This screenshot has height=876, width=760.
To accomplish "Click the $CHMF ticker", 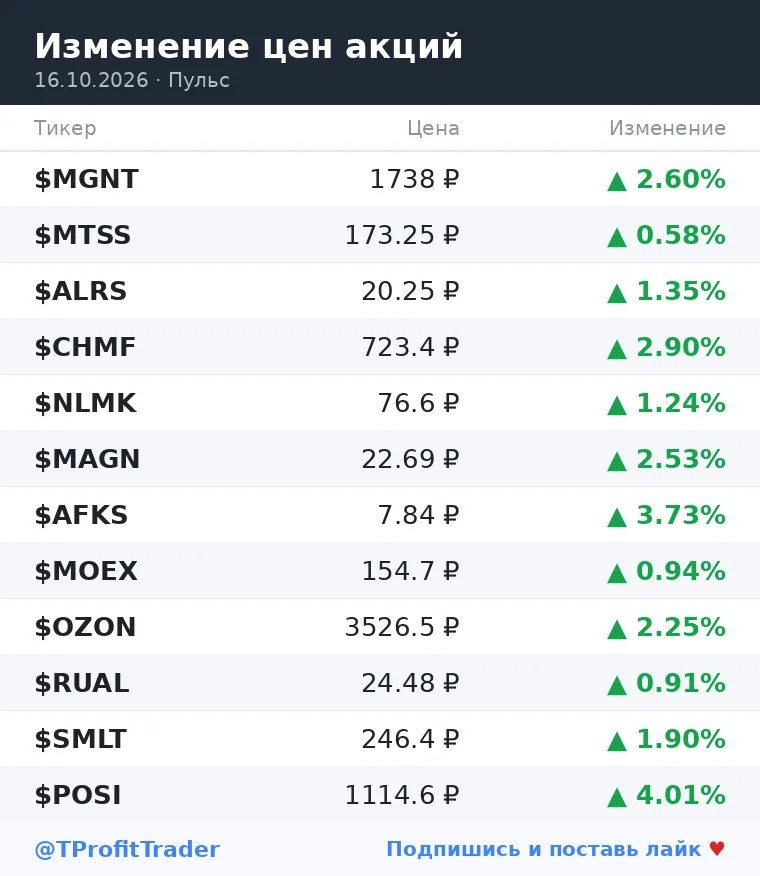I will tap(85, 347).
